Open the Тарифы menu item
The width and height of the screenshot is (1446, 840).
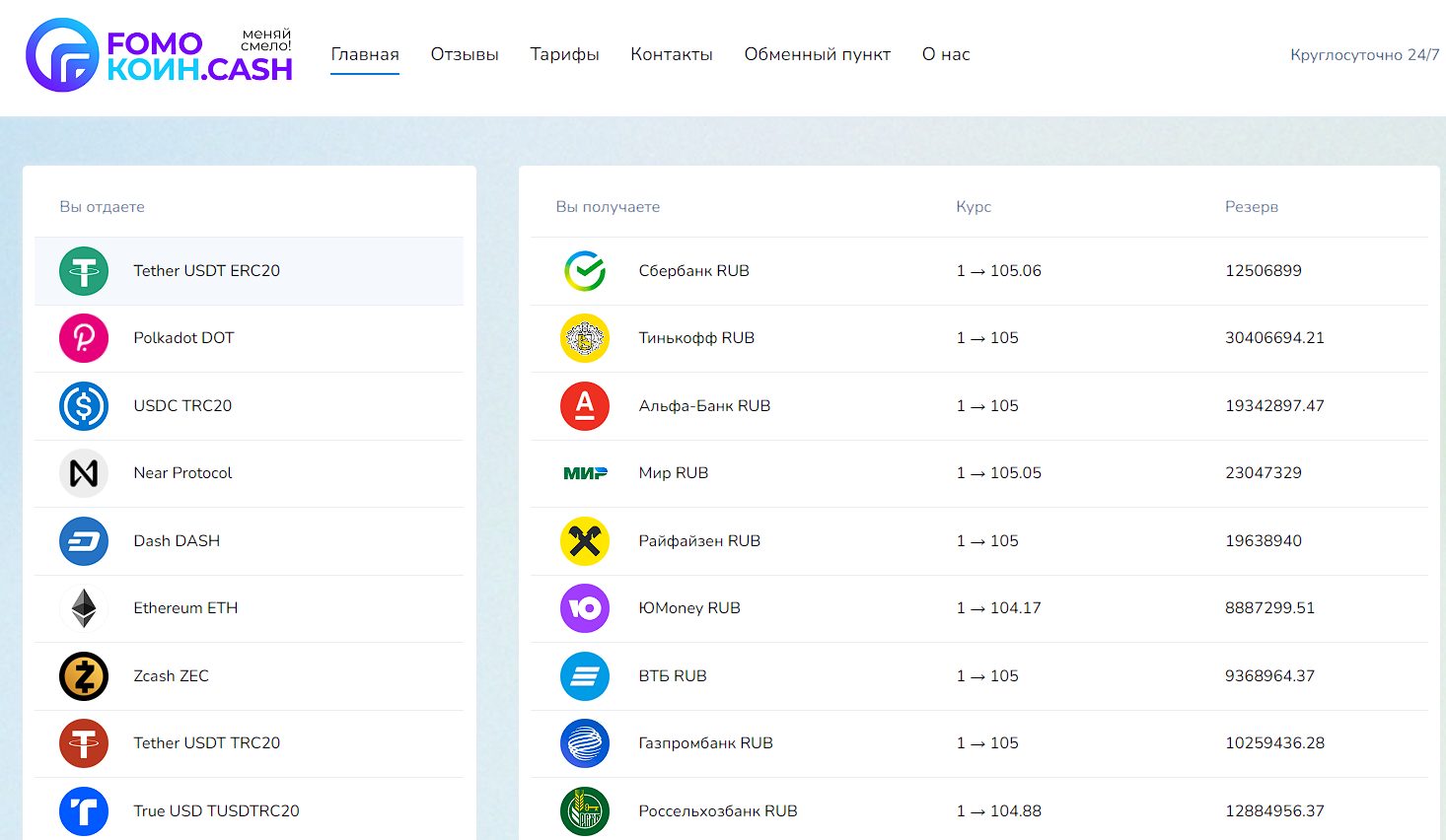tap(564, 54)
